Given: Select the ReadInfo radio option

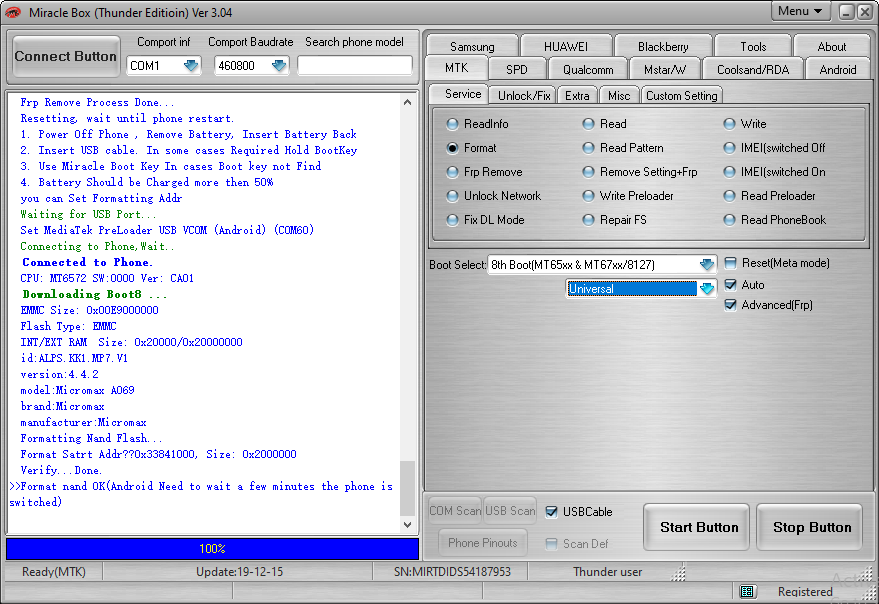Looking at the screenshot, I should (x=477, y=124).
